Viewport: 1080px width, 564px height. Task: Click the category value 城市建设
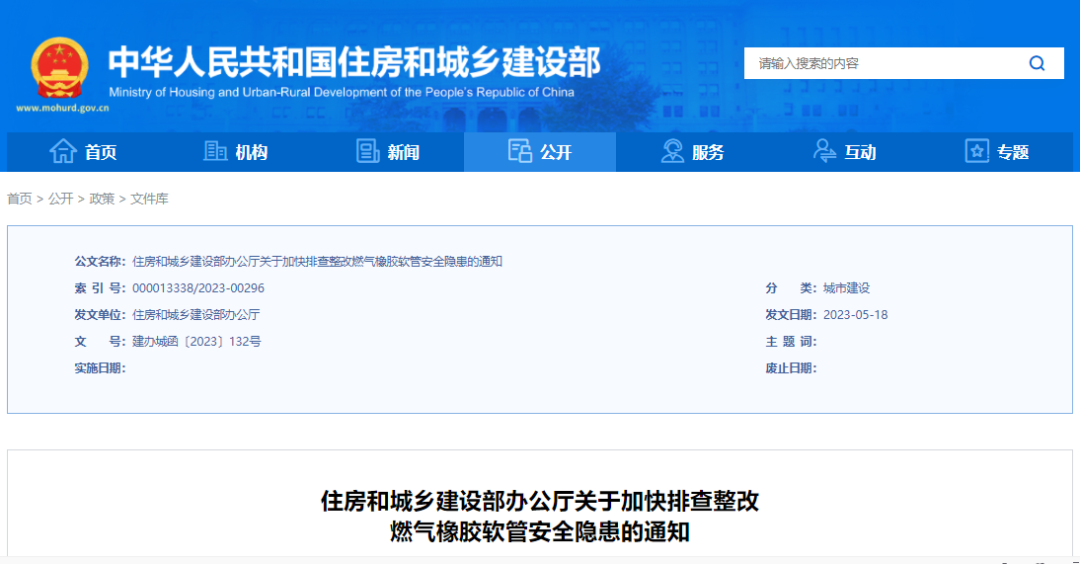847,288
